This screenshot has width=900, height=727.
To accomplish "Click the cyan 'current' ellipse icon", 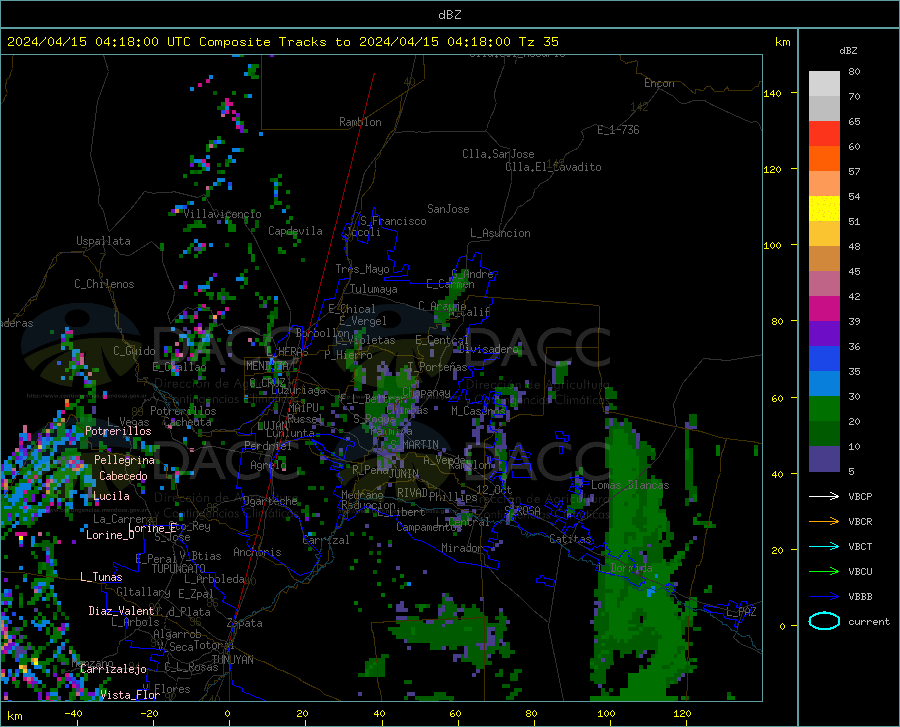I will (824, 621).
